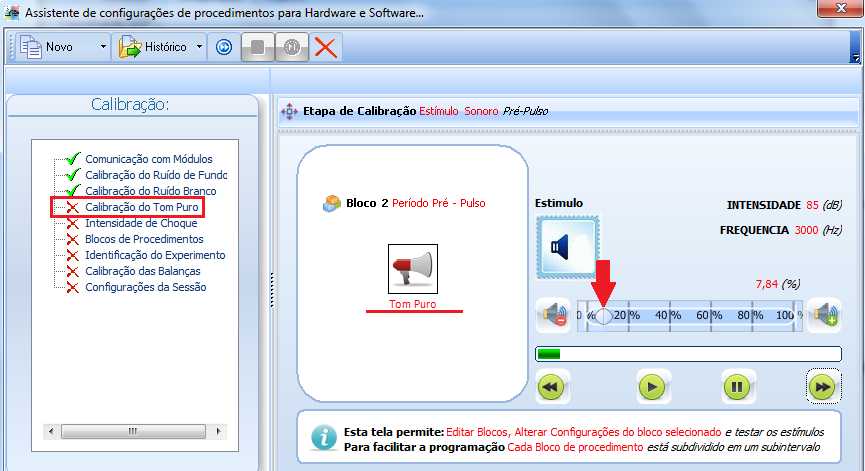
Task: Click red X next to Blocos de Procedimentos
Action: tap(72, 239)
